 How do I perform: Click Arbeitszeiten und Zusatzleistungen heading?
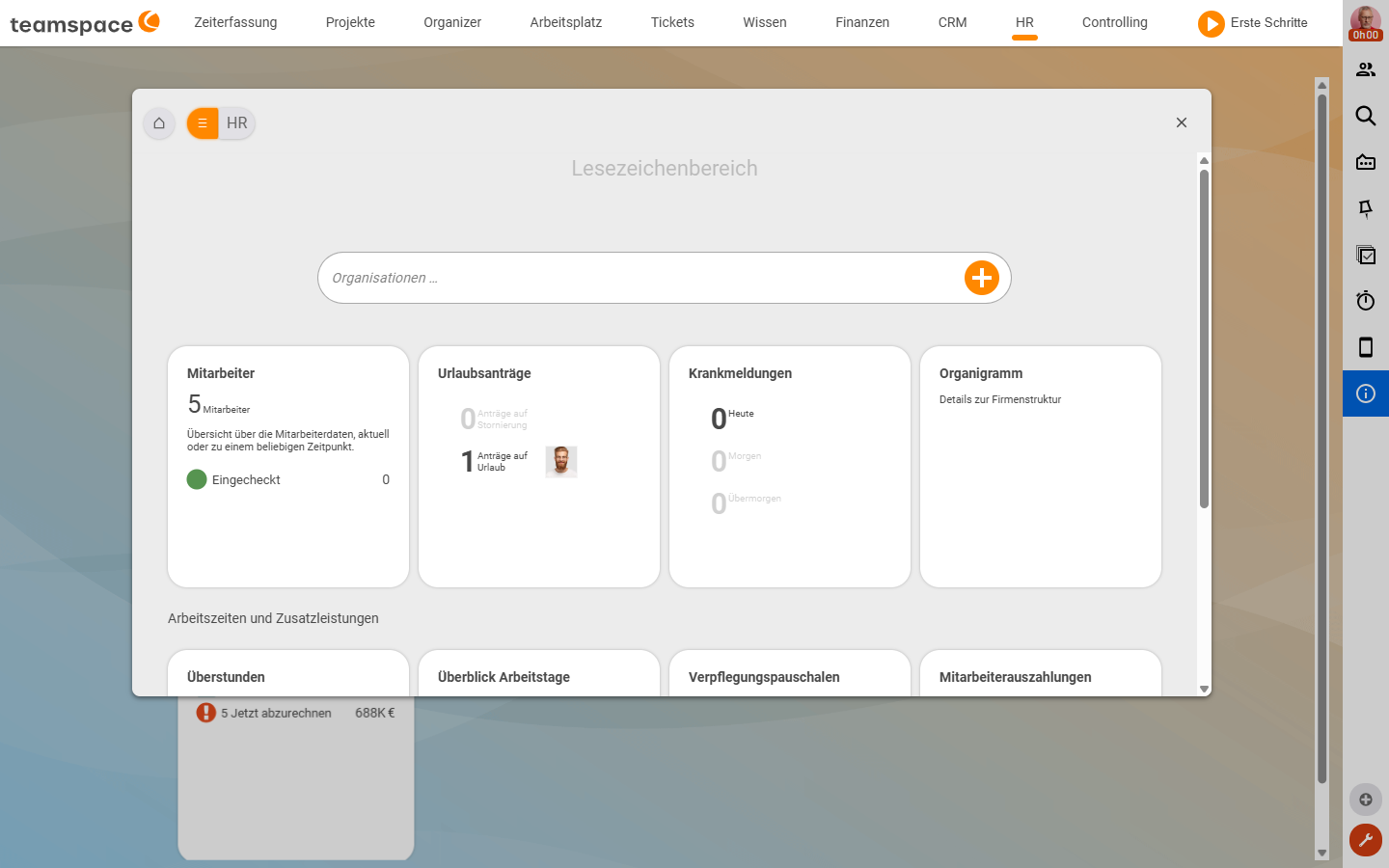coord(273,618)
